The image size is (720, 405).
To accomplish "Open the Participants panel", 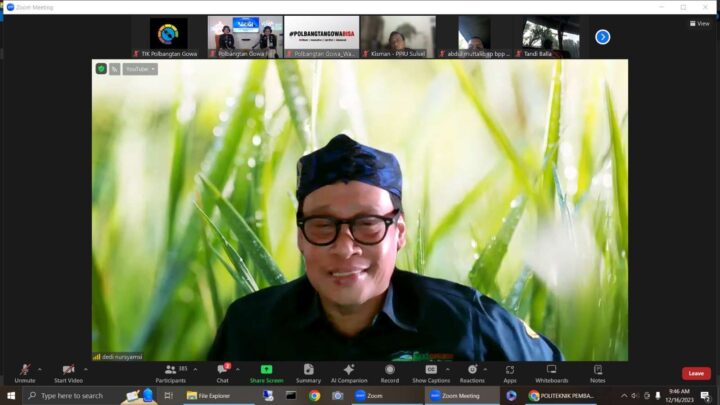I will [x=171, y=373].
